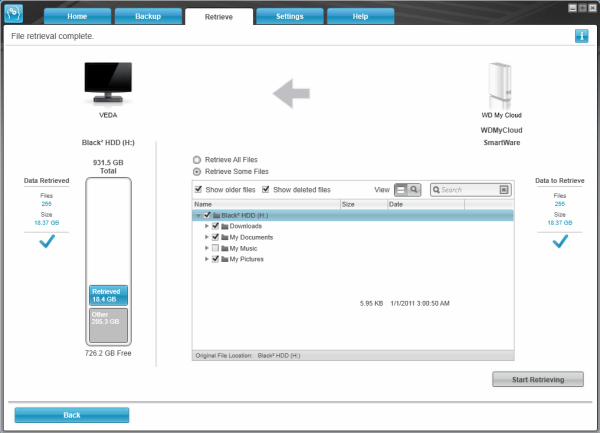Open the Home tab
The width and height of the screenshot is (600, 433).
click(77, 16)
